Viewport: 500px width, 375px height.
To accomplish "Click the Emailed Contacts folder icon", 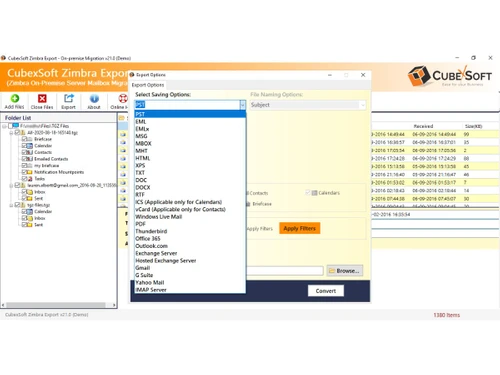I will 30,159.
